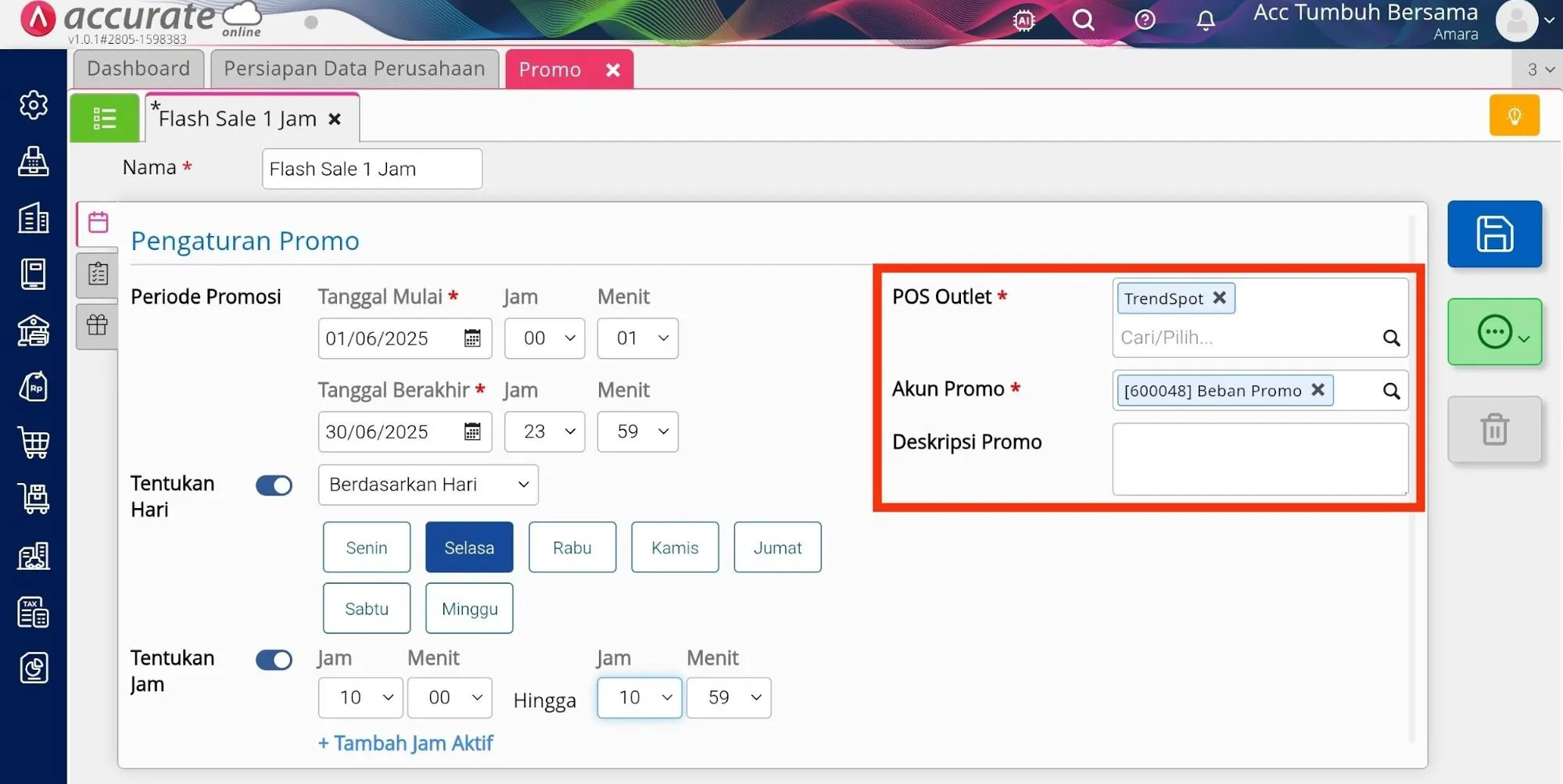Open the start date Menit dropdown showing 01
This screenshot has width=1563, height=784.
pos(637,338)
